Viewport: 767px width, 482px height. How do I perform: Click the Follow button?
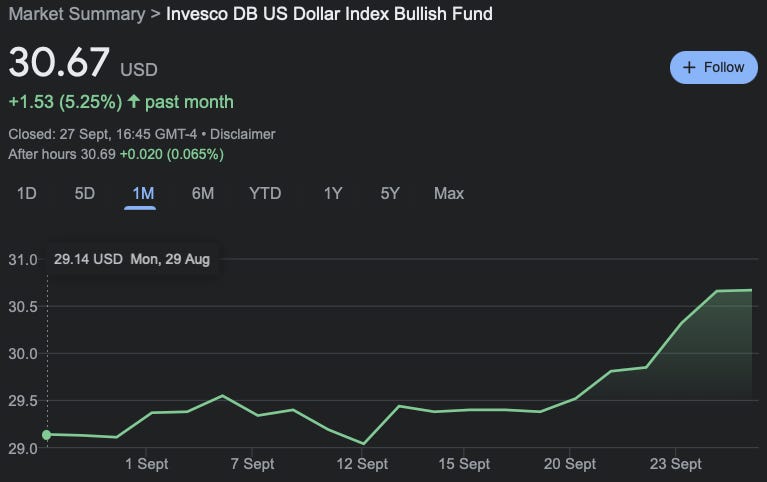[713, 68]
